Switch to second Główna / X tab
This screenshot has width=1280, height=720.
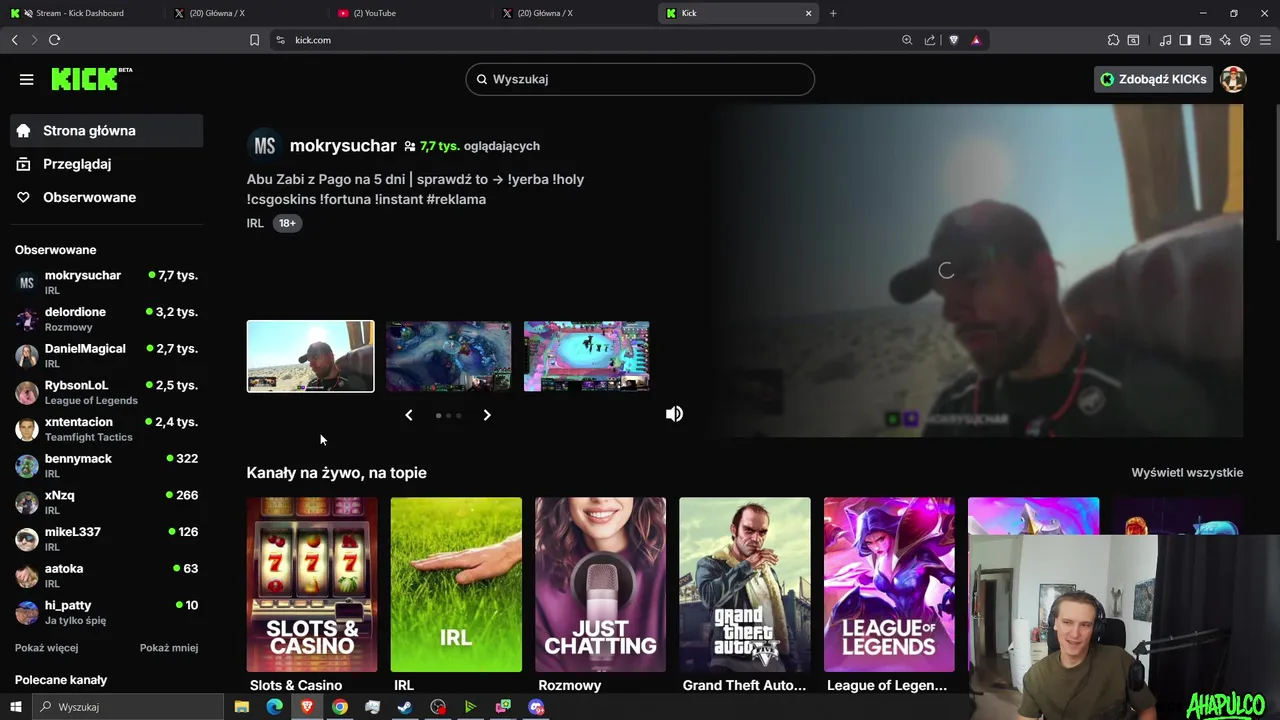574,13
